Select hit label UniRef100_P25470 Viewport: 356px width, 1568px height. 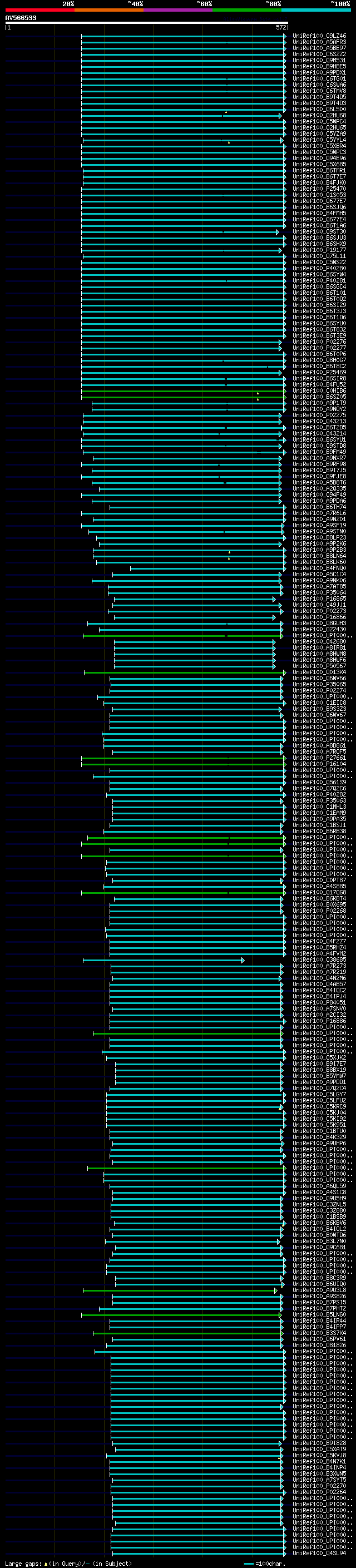[319, 189]
